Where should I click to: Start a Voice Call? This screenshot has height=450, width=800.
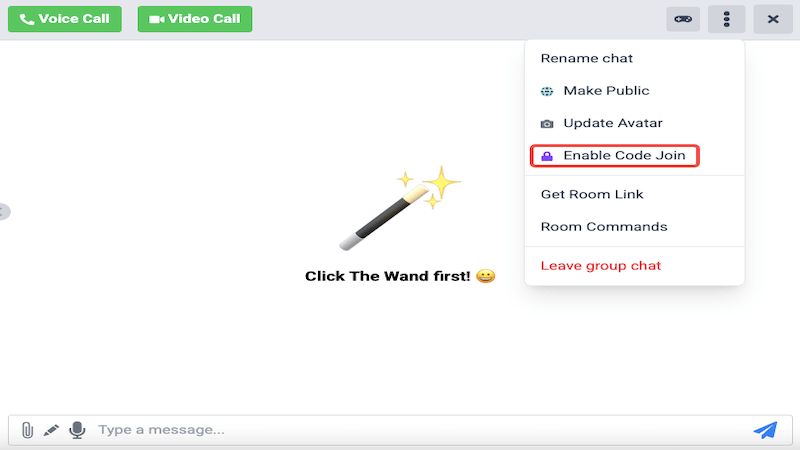[65, 19]
